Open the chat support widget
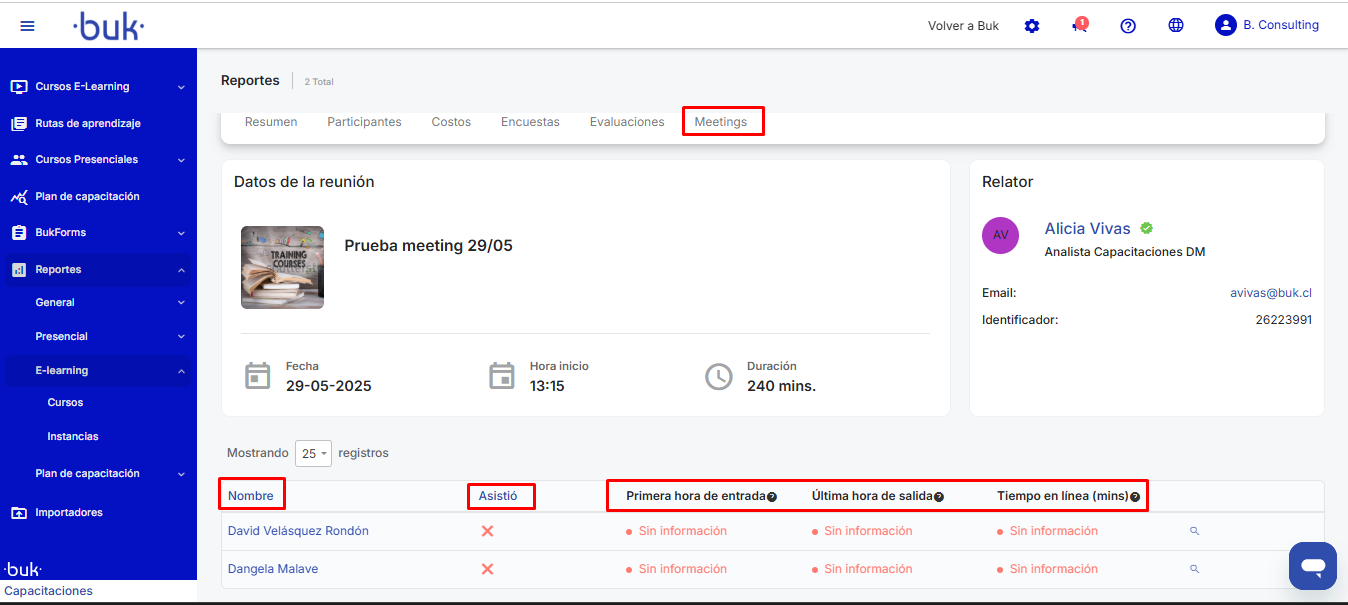Viewport: 1348px width, 605px height. [x=1312, y=566]
